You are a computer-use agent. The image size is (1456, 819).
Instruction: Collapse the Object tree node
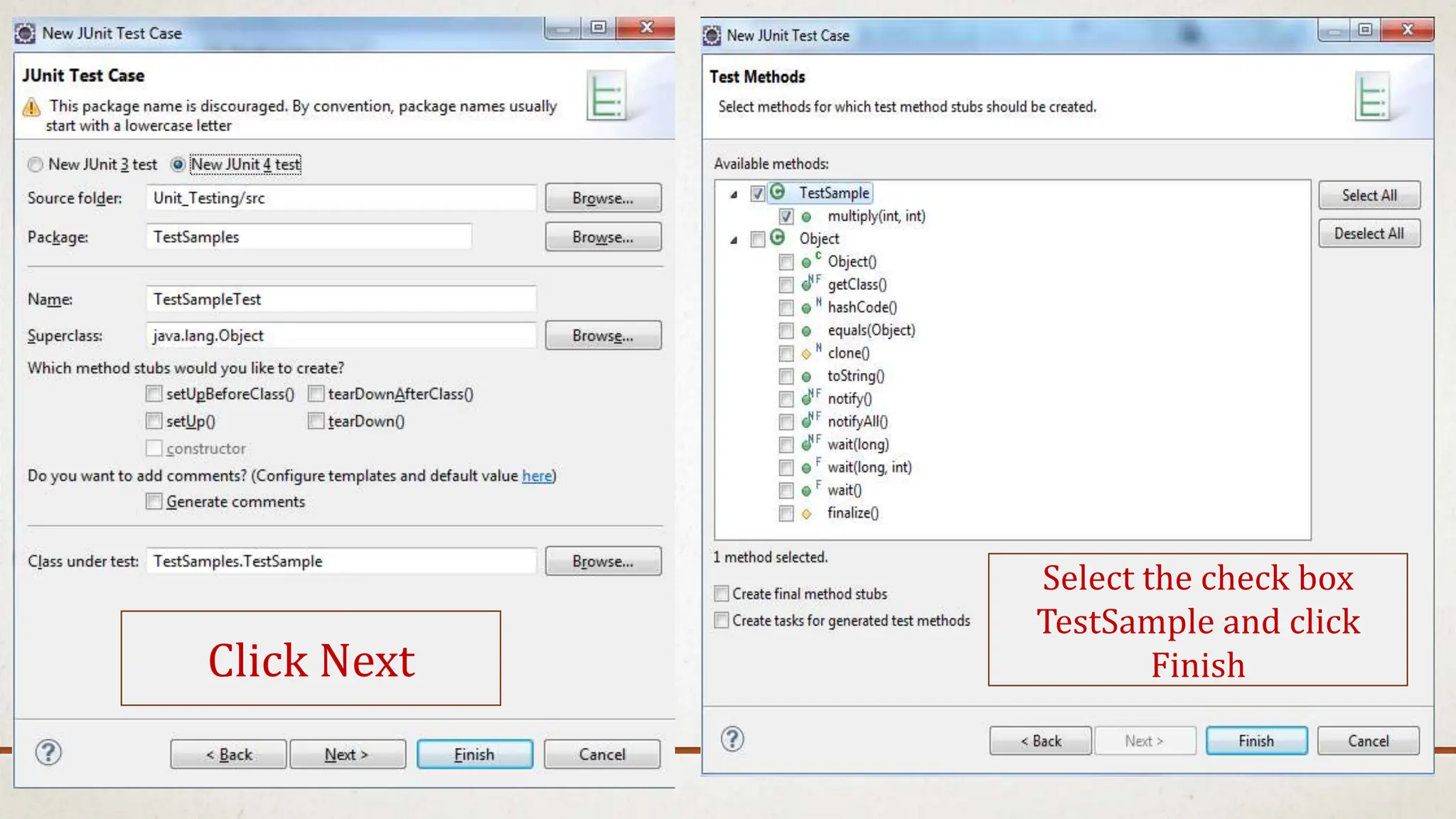734,240
